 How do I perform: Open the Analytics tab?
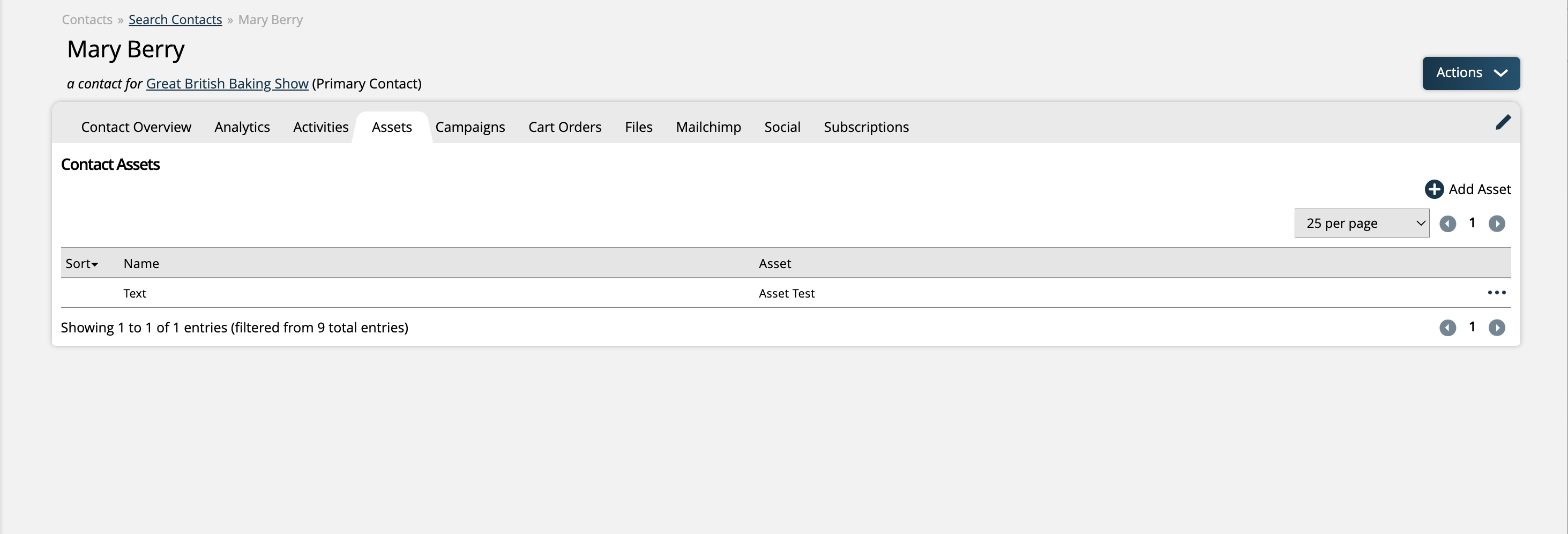[242, 127]
